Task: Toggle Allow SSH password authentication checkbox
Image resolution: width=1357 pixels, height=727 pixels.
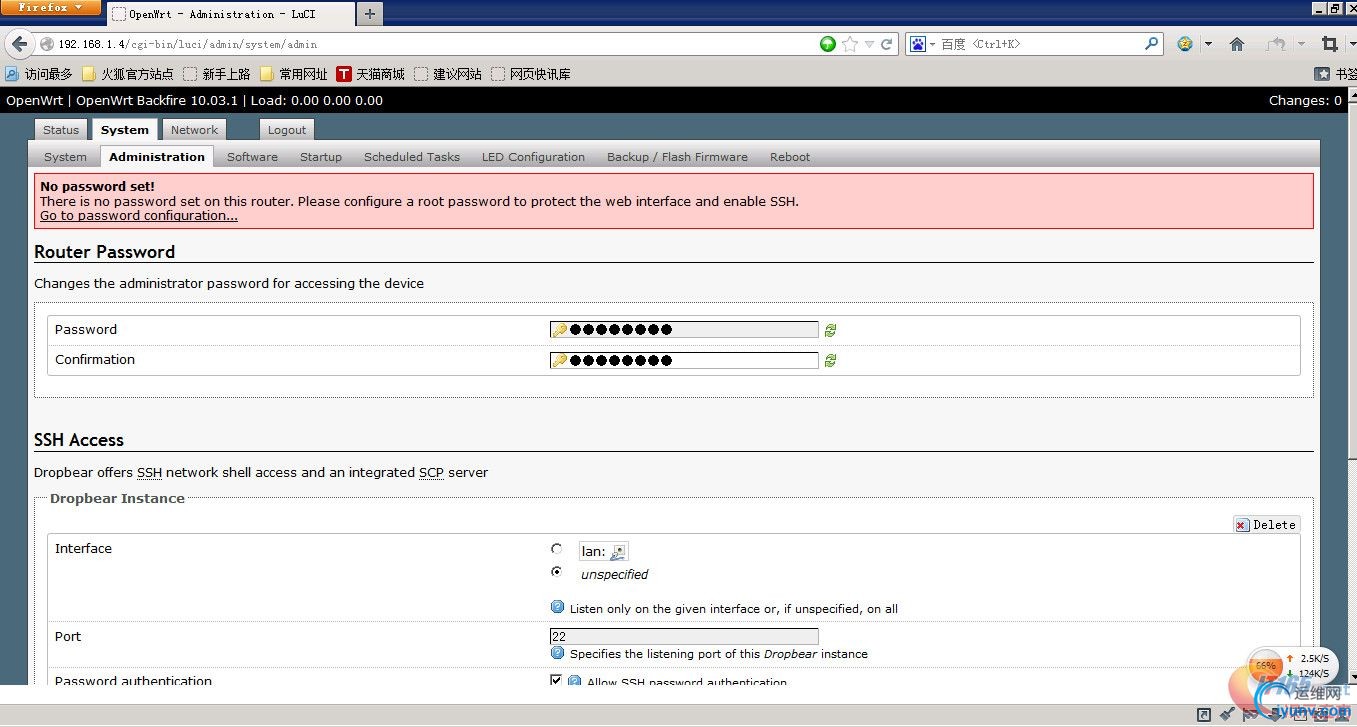Action: click(556, 680)
